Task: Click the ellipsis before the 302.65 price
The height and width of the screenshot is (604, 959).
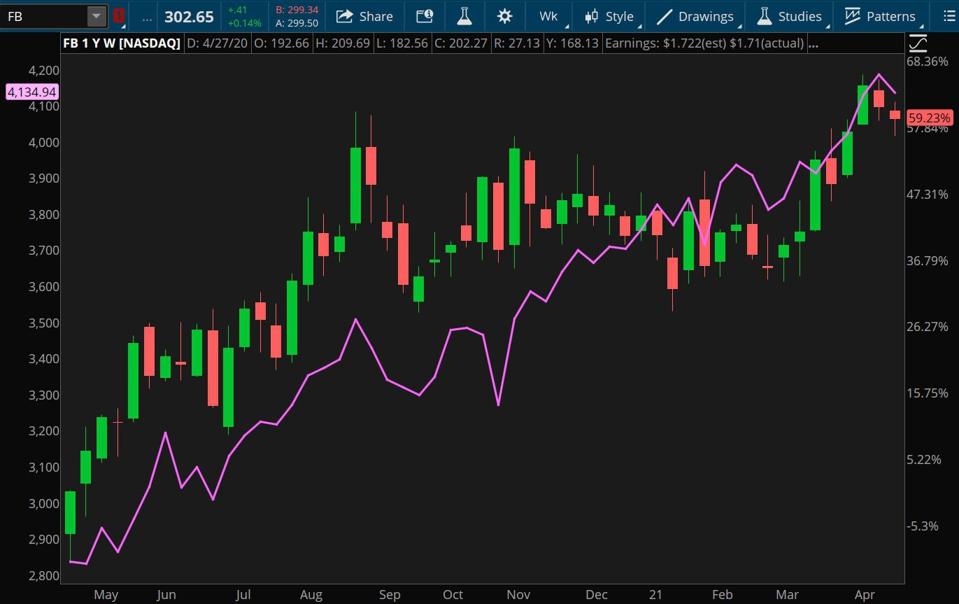Action: 147,17
